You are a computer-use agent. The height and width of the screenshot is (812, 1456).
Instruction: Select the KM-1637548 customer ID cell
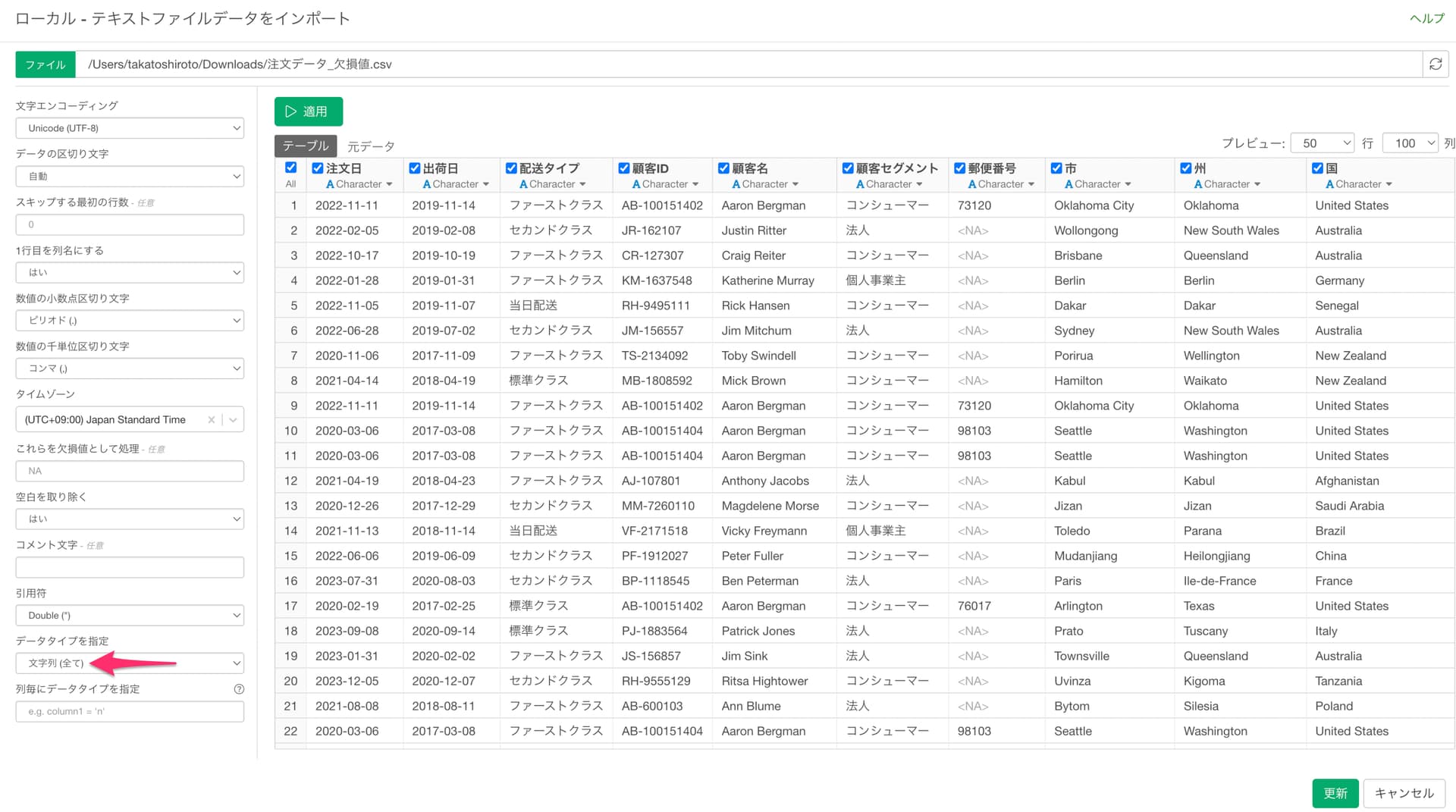662,281
